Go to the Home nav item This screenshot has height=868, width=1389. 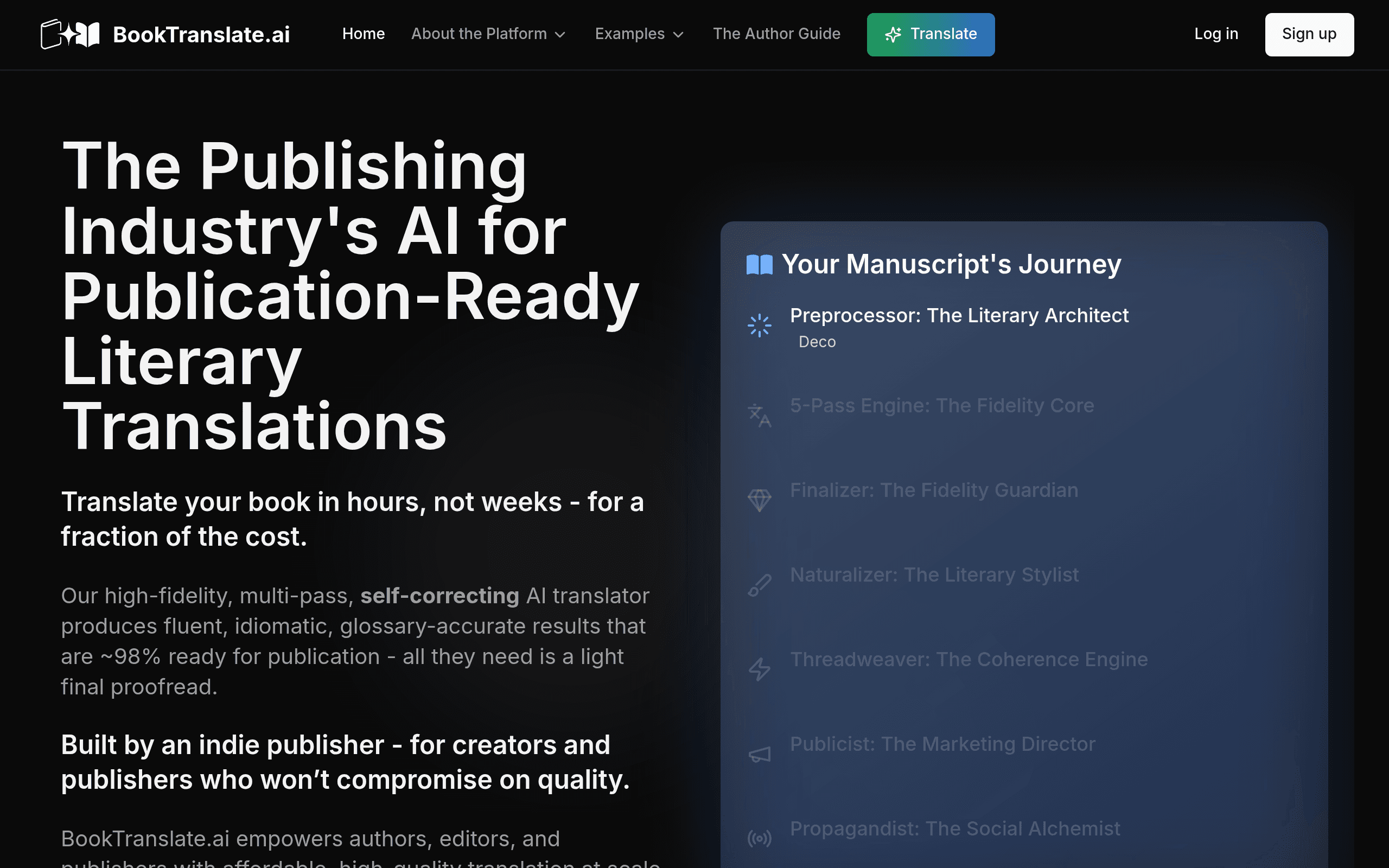tap(364, 34)
